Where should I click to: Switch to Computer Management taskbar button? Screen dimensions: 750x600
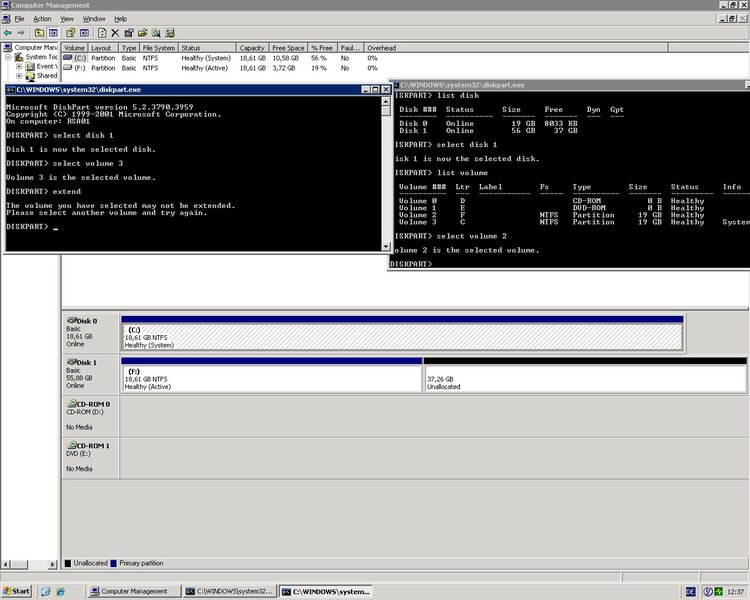point(134,591)
